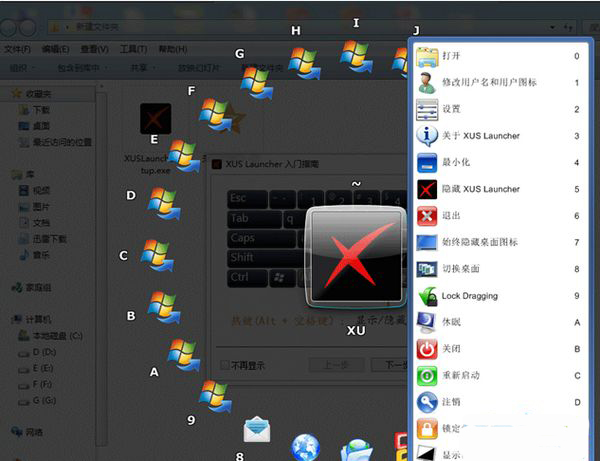Click 下一步 button in guide dialog
Screen dimensions: 600x461
390,365
